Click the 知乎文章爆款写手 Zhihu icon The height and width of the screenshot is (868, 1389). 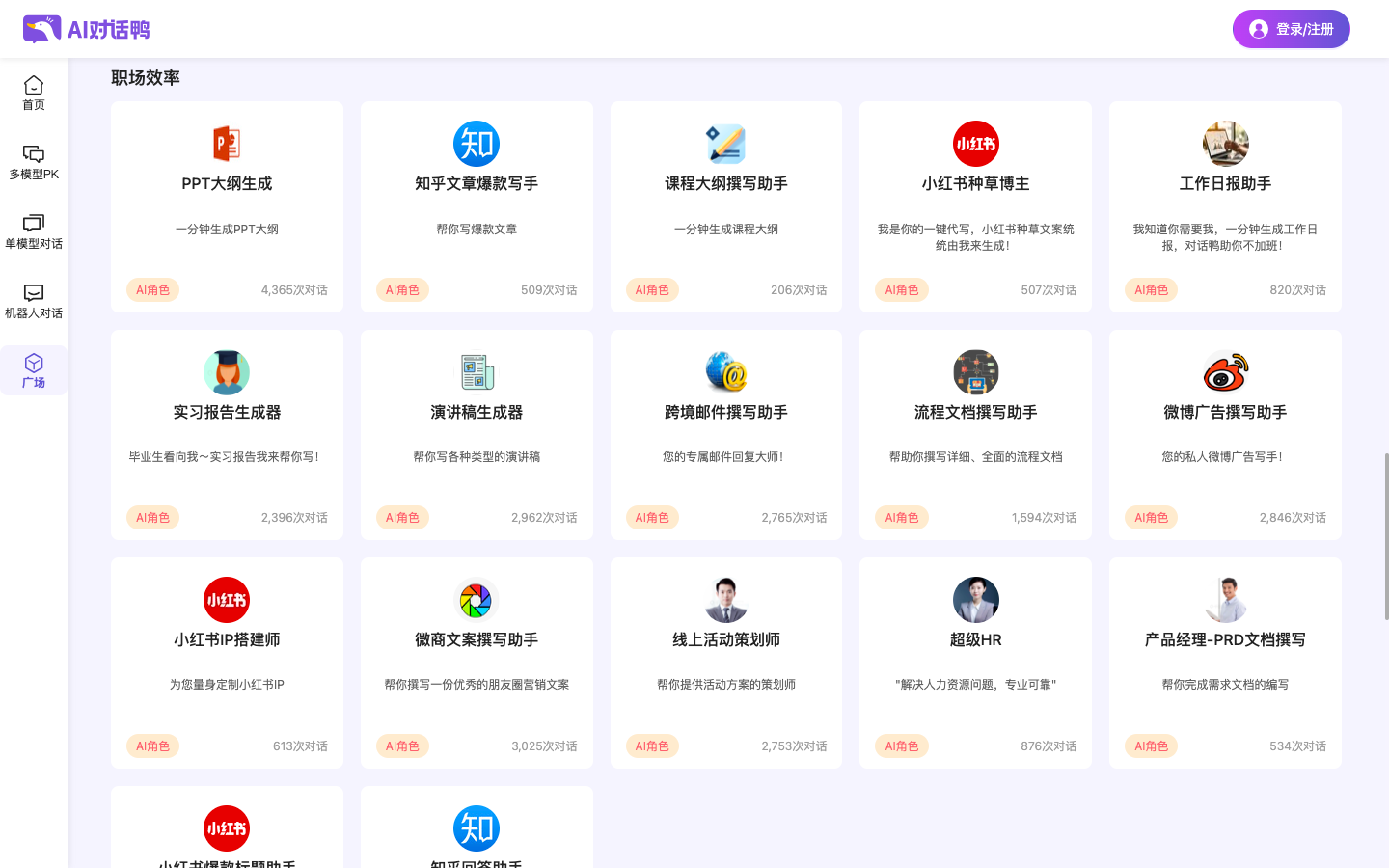coord(477,144)
